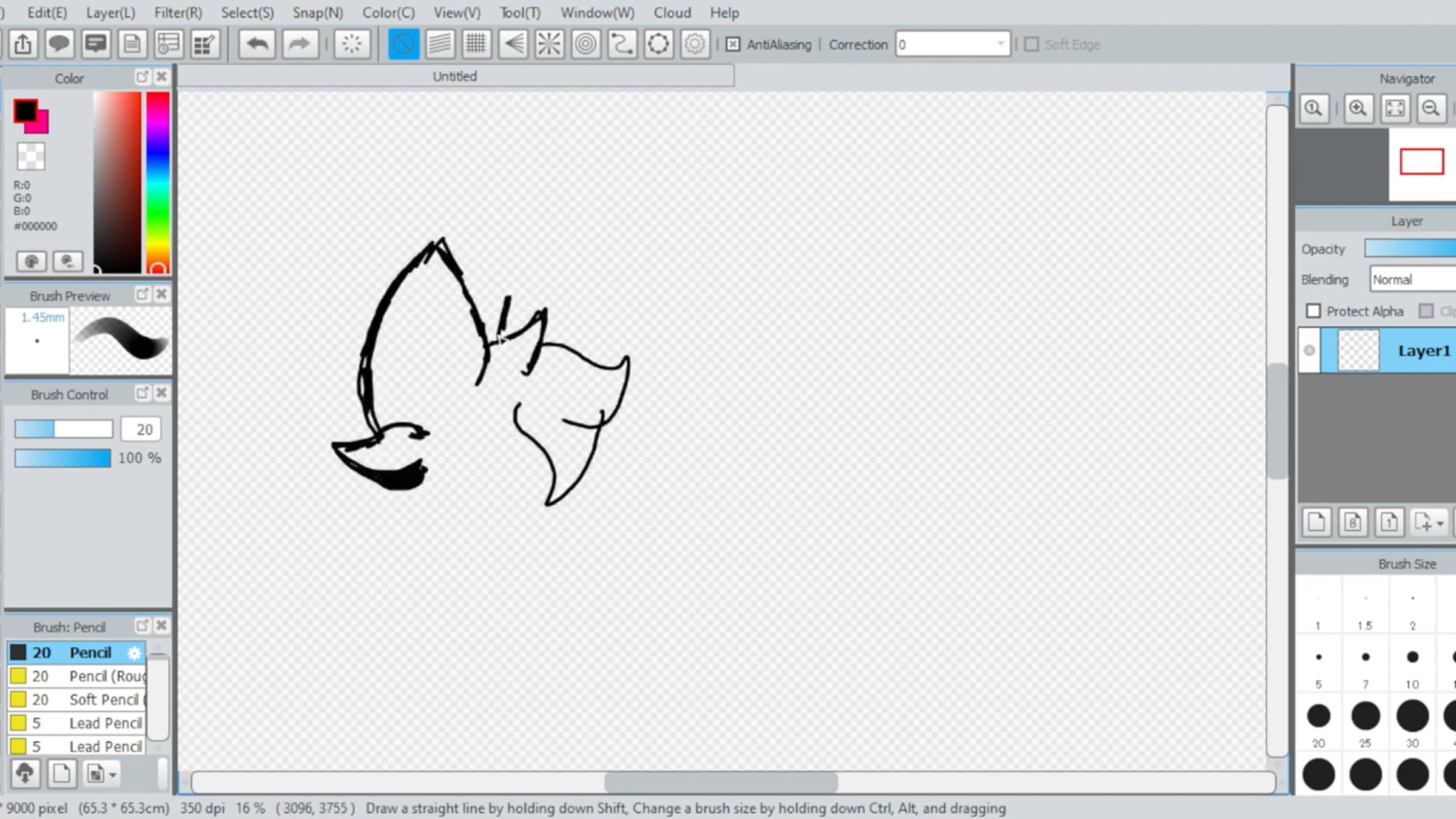Click zoom in magnifier in Navigator

tap(1358, 109)
